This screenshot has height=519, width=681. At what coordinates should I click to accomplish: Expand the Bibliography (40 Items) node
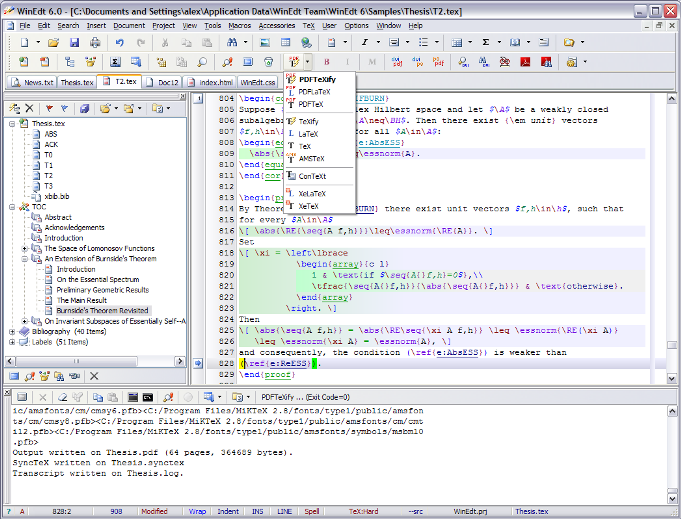pyautogui.click(x=12, y=331)
